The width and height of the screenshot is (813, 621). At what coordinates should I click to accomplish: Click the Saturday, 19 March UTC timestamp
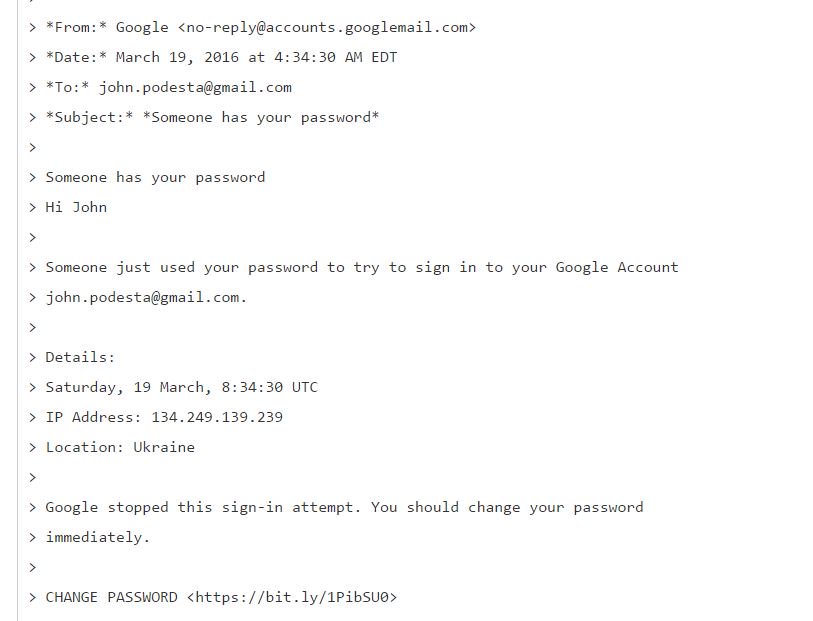point(181,387)
